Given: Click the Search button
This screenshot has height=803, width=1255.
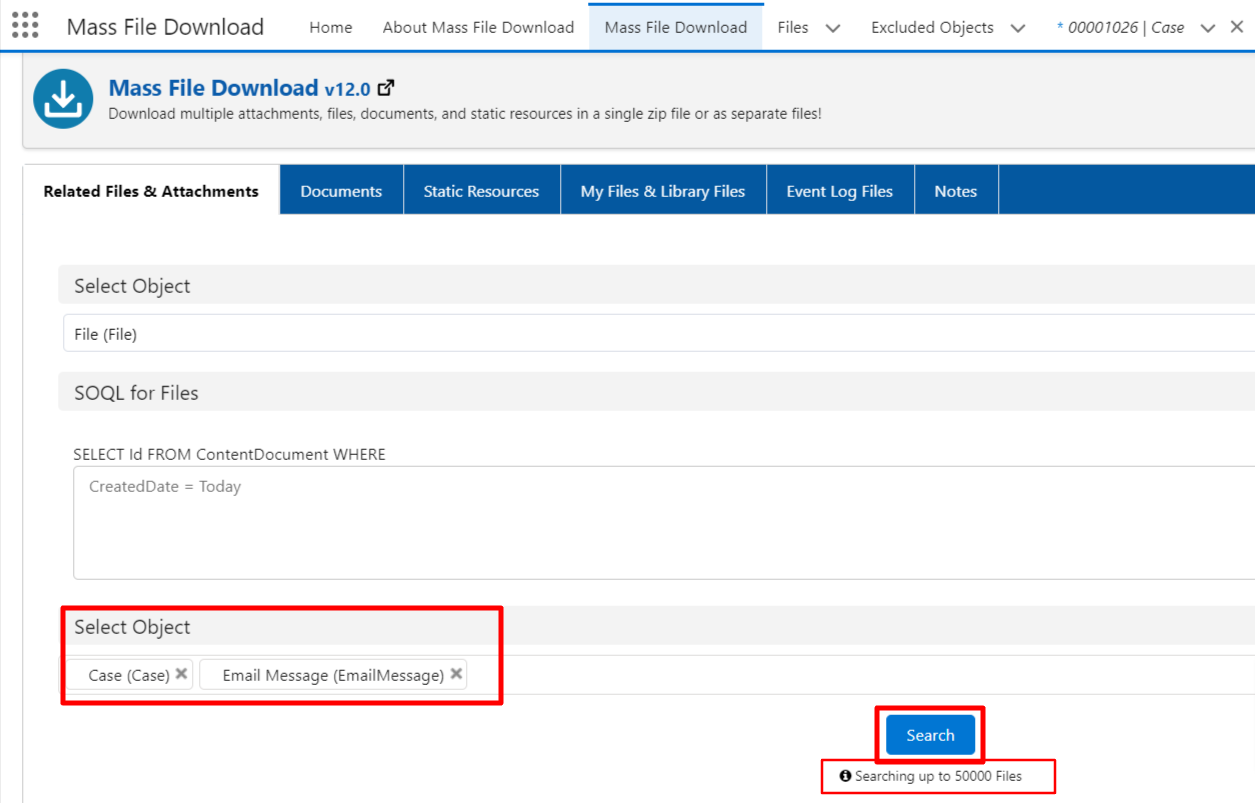Looking at the screenshot, I should (930, 735).
